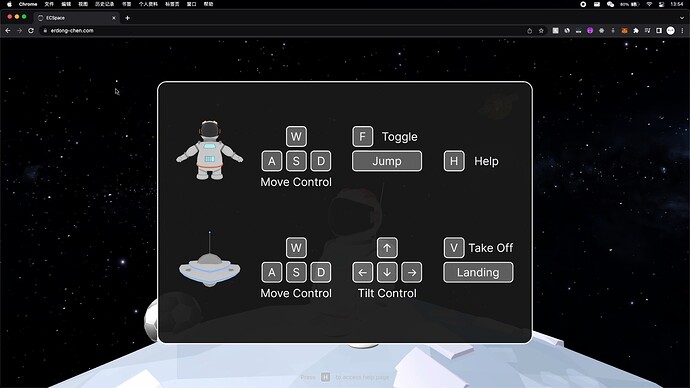Click the Landing spacebar button
Screen dimensions: 690x388
(x=478, y=272)
